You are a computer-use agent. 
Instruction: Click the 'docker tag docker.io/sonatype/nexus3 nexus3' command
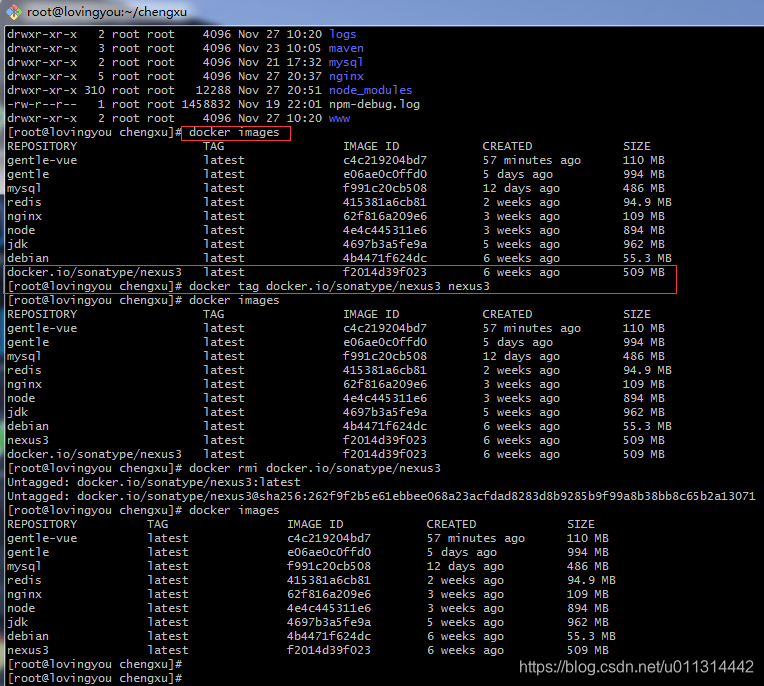tap(339, 286)
